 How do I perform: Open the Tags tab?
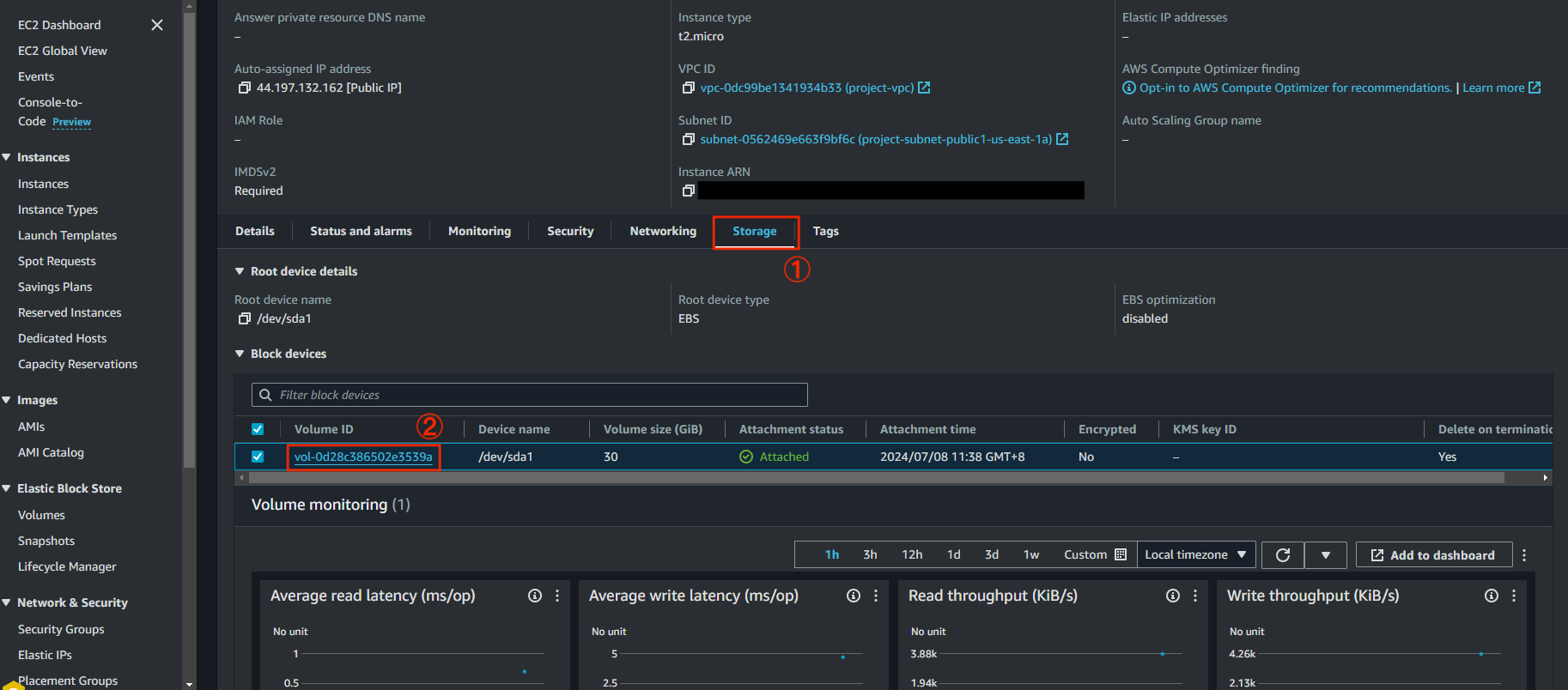826,231
